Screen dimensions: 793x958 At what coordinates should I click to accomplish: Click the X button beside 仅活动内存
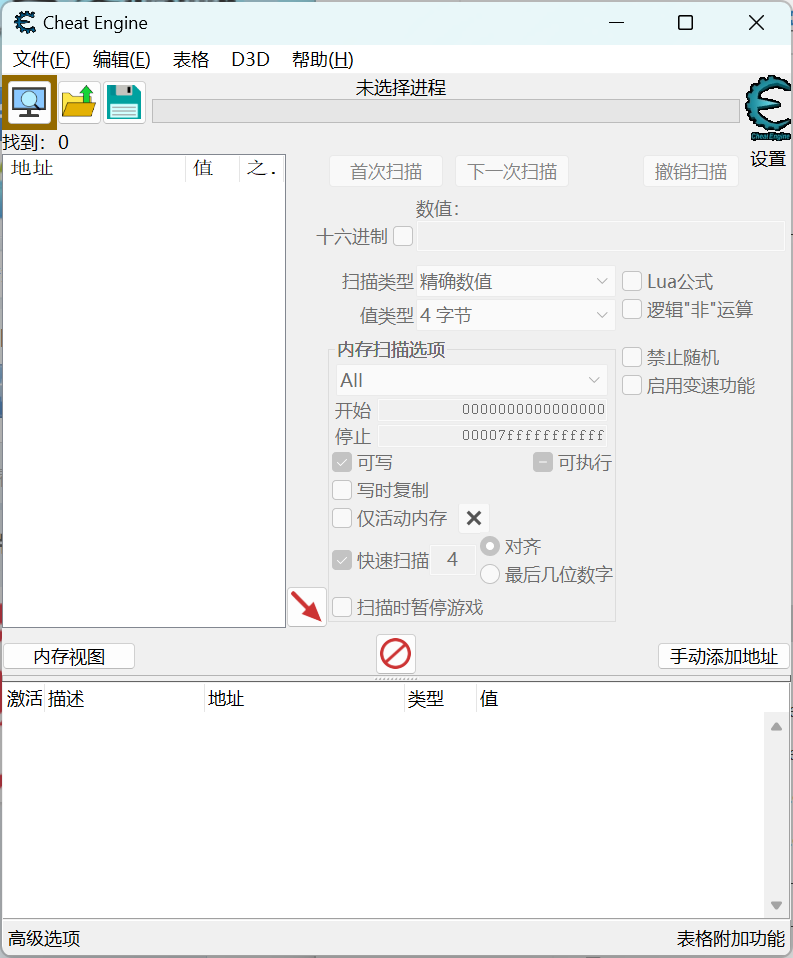(x=473, y=518)
